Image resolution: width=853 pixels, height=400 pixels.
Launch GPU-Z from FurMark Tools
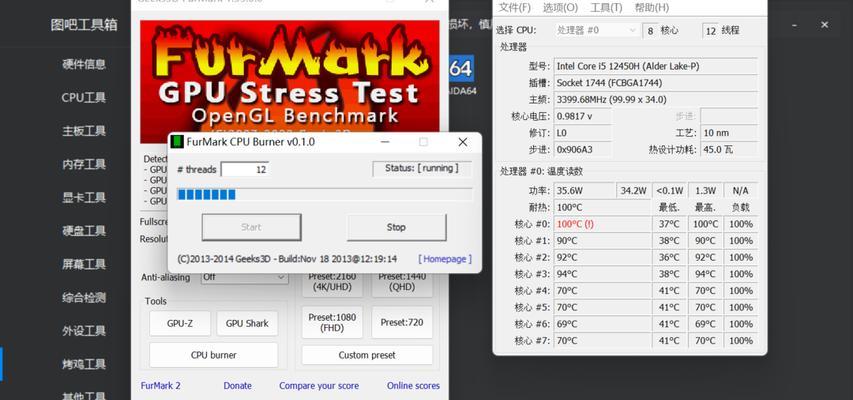[180, 323]
